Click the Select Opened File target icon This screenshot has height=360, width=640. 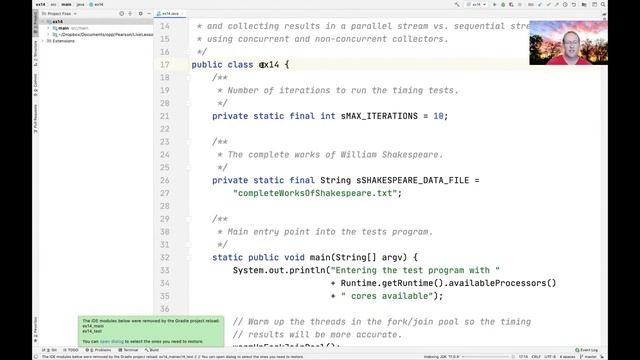coord(121,13)
